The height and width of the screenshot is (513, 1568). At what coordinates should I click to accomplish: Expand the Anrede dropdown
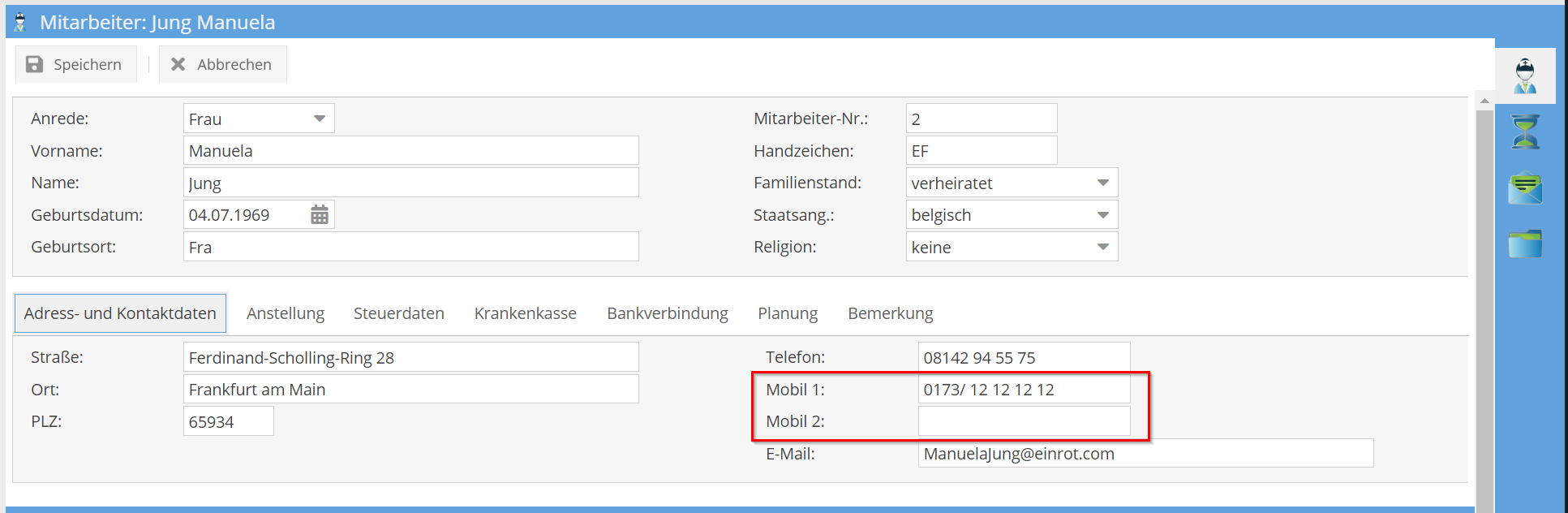pos(320,119)
